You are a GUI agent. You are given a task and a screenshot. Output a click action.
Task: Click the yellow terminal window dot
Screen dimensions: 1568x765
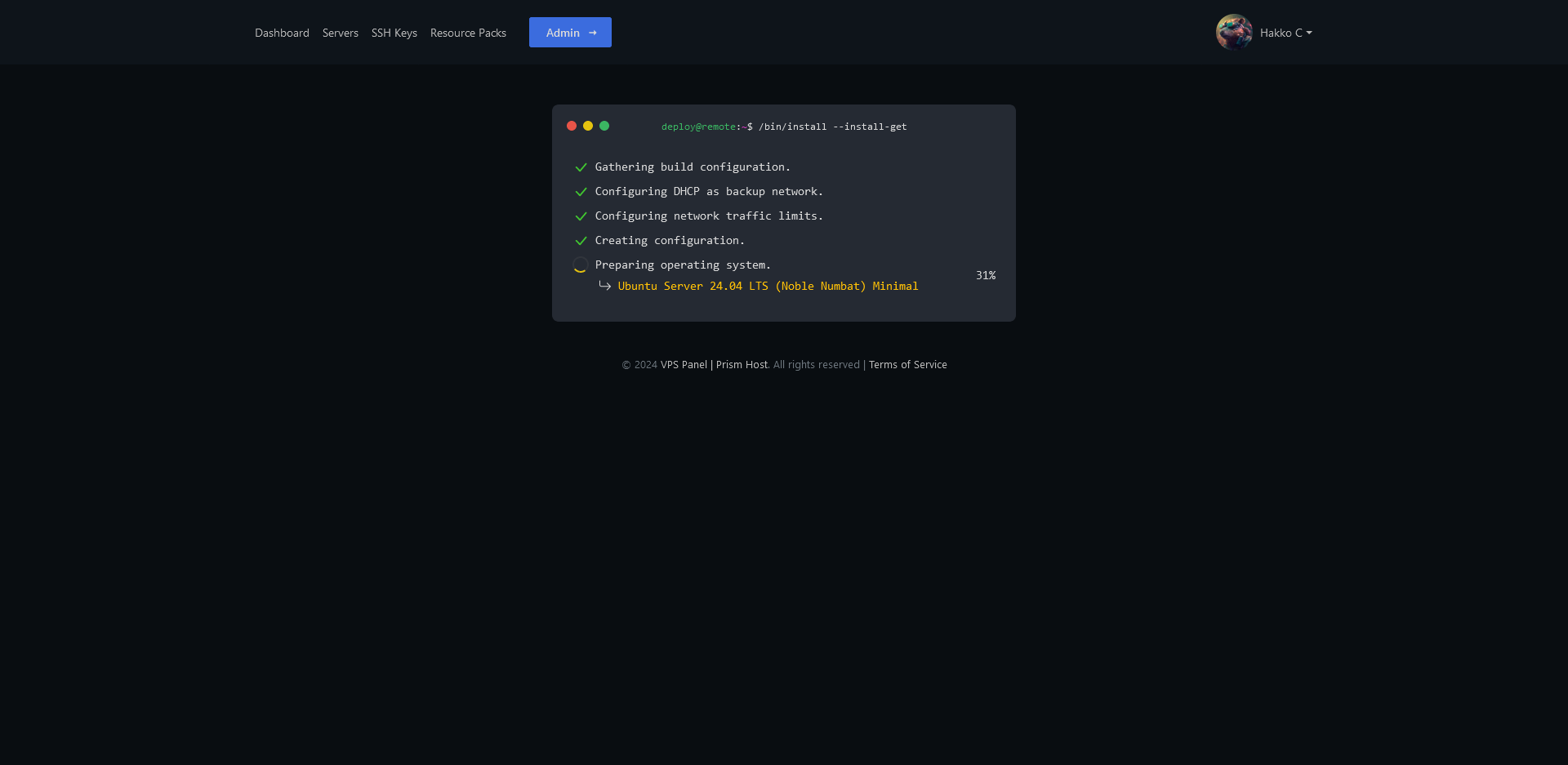coord(588,126)
